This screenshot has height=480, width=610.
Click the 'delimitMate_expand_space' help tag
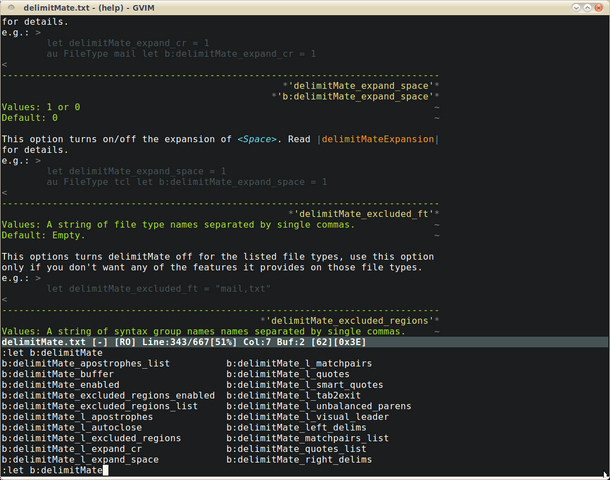coord(361,86)
